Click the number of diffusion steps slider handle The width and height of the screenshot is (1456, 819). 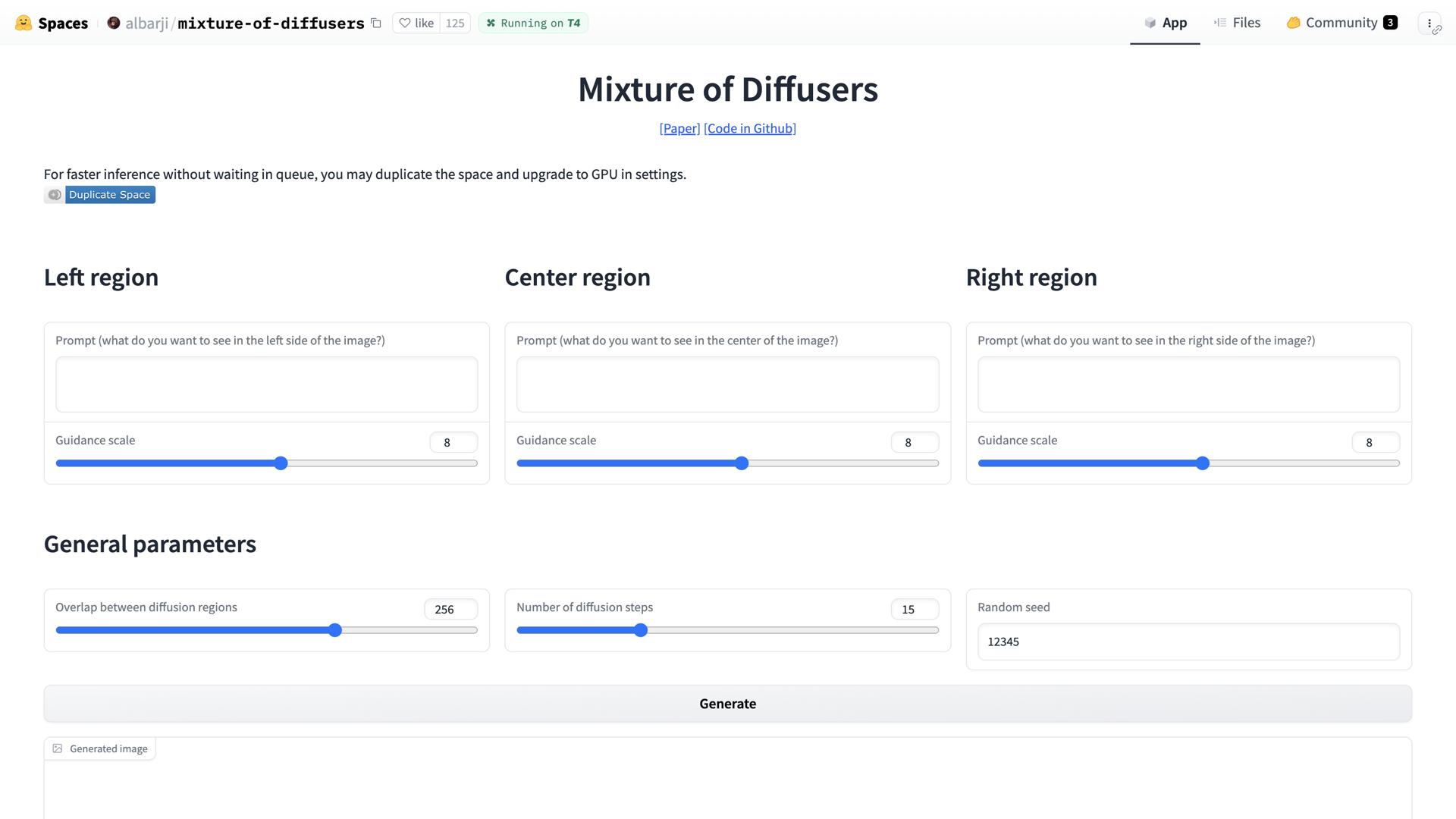click(x=641, y=630)
